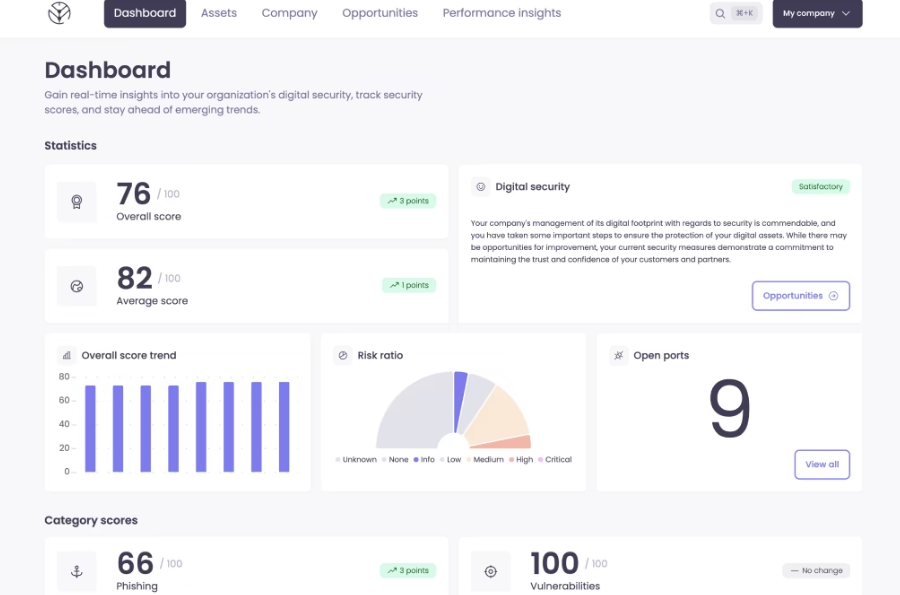Click the search magnifier icon

point(720,13)
